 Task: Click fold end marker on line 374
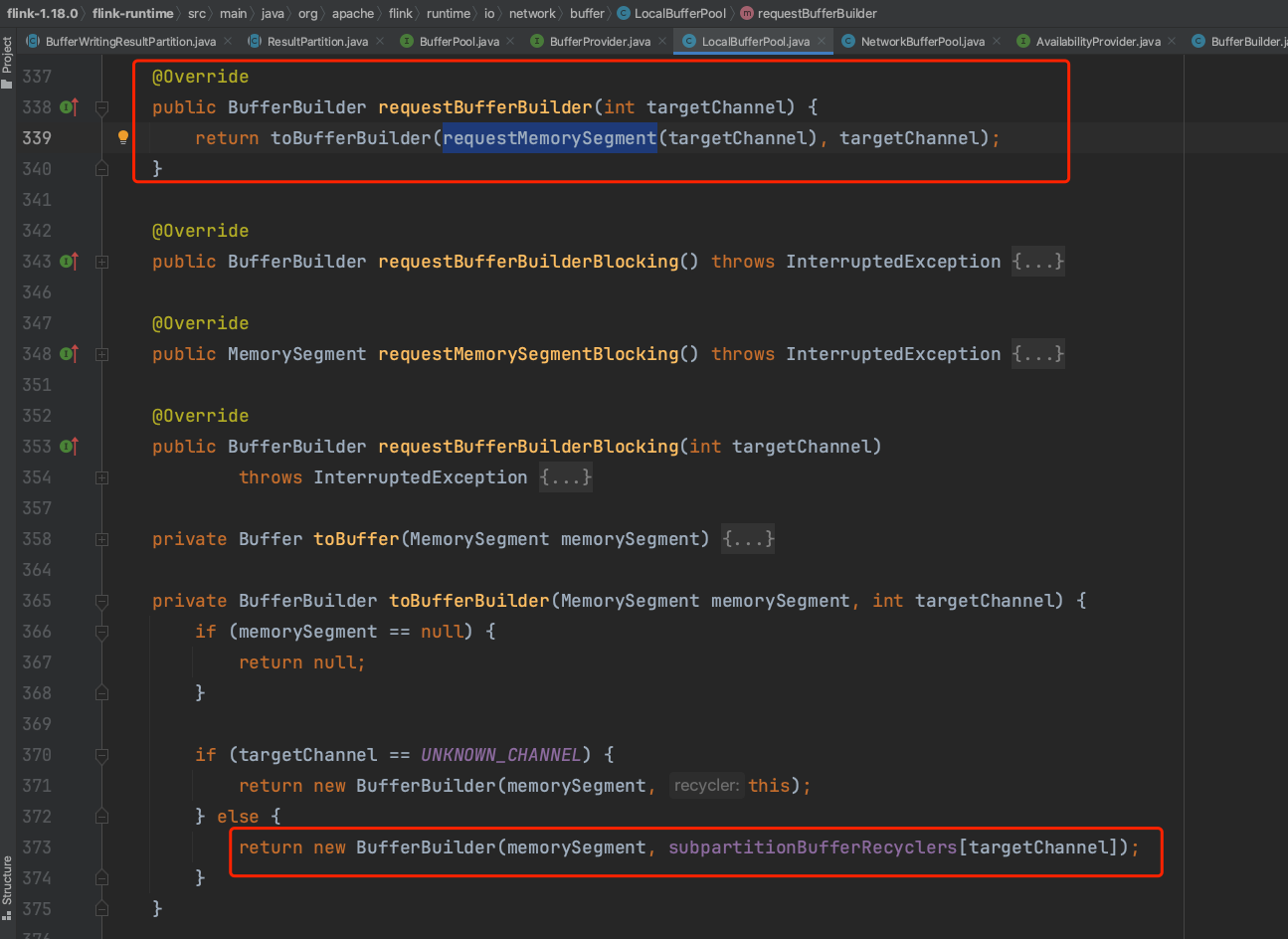(x=101, y=878)
